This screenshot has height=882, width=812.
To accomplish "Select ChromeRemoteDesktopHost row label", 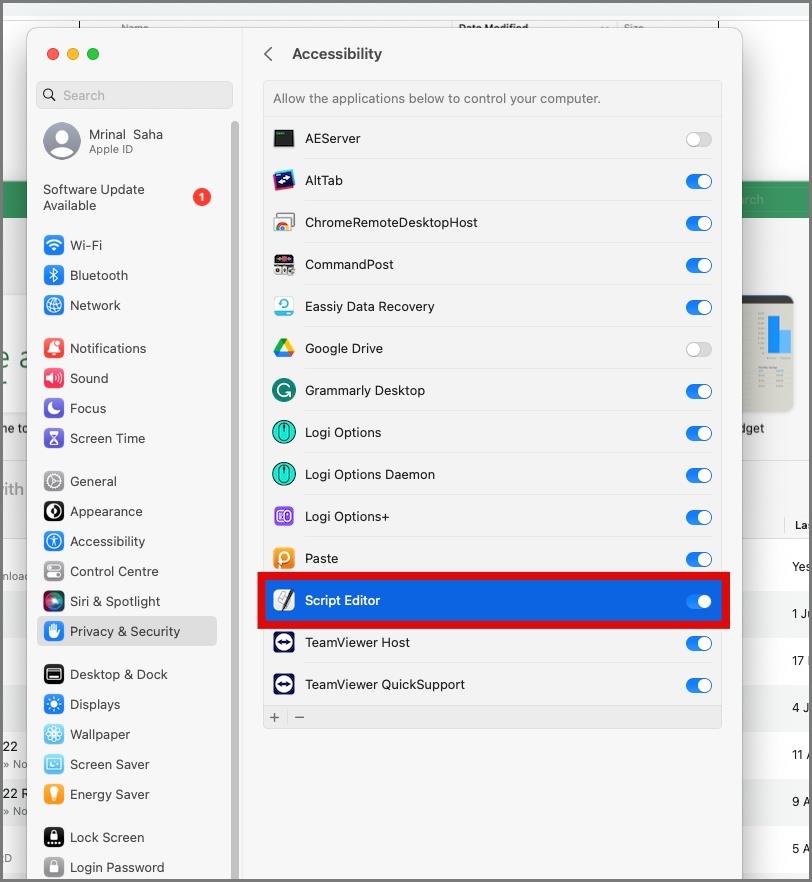I will click(x=391, y=222).
